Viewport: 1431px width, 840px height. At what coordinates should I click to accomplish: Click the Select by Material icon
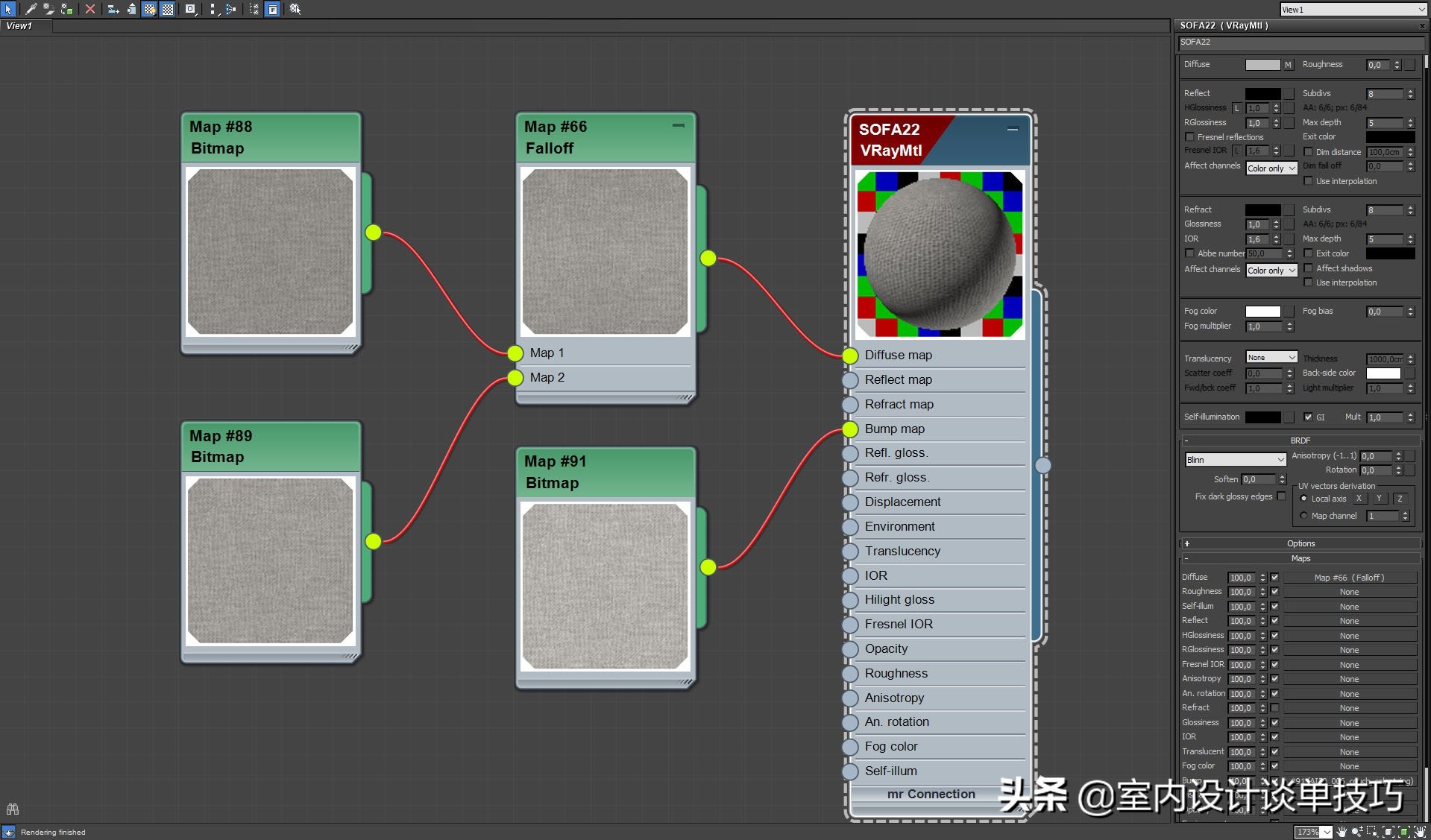coord(295,9)
